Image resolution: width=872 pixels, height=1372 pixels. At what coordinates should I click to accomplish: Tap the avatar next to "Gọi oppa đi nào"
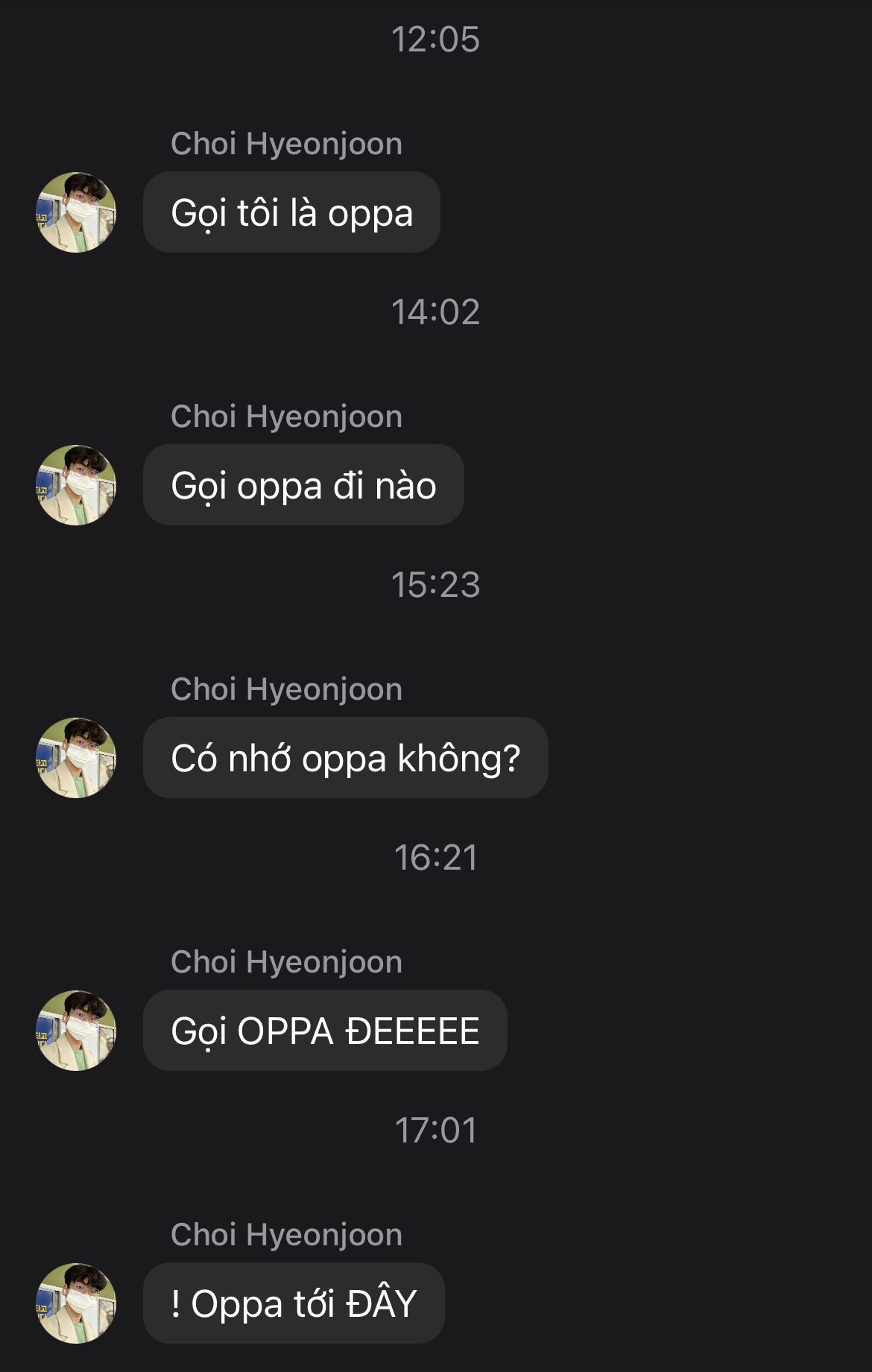[76, 485]
